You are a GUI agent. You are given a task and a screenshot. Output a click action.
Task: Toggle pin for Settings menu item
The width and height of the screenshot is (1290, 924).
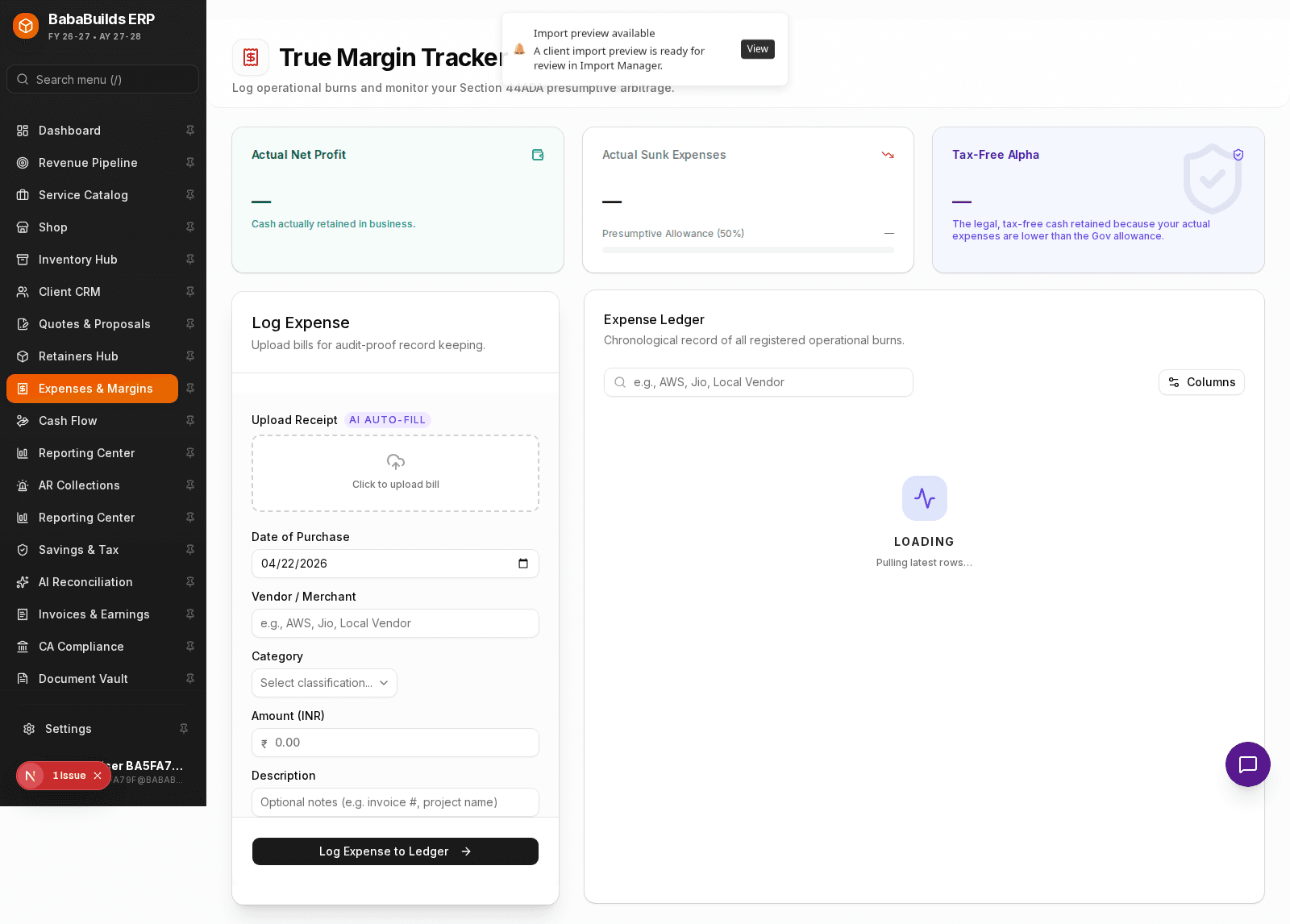tap(184, 729)
